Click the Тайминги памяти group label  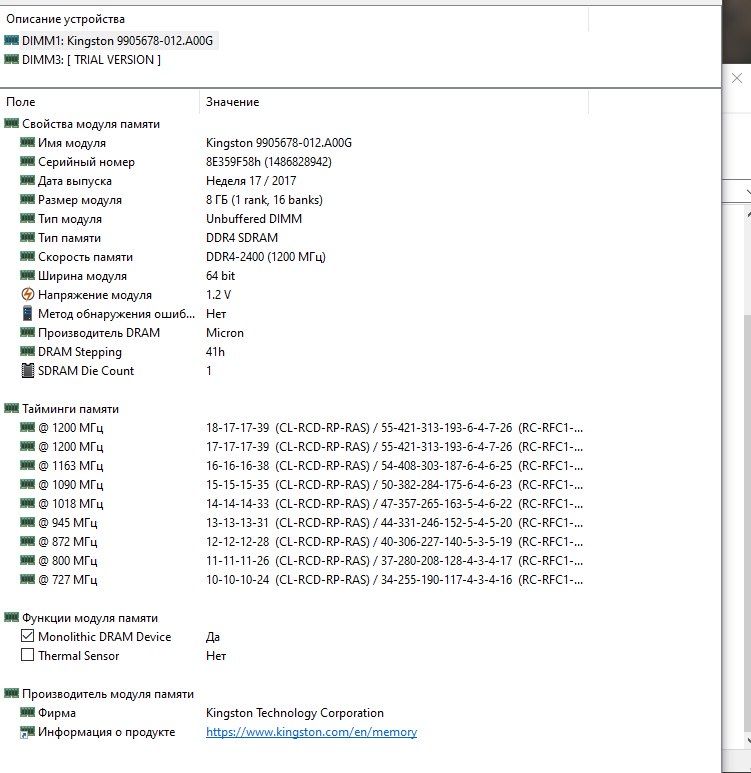pos(71,409)
